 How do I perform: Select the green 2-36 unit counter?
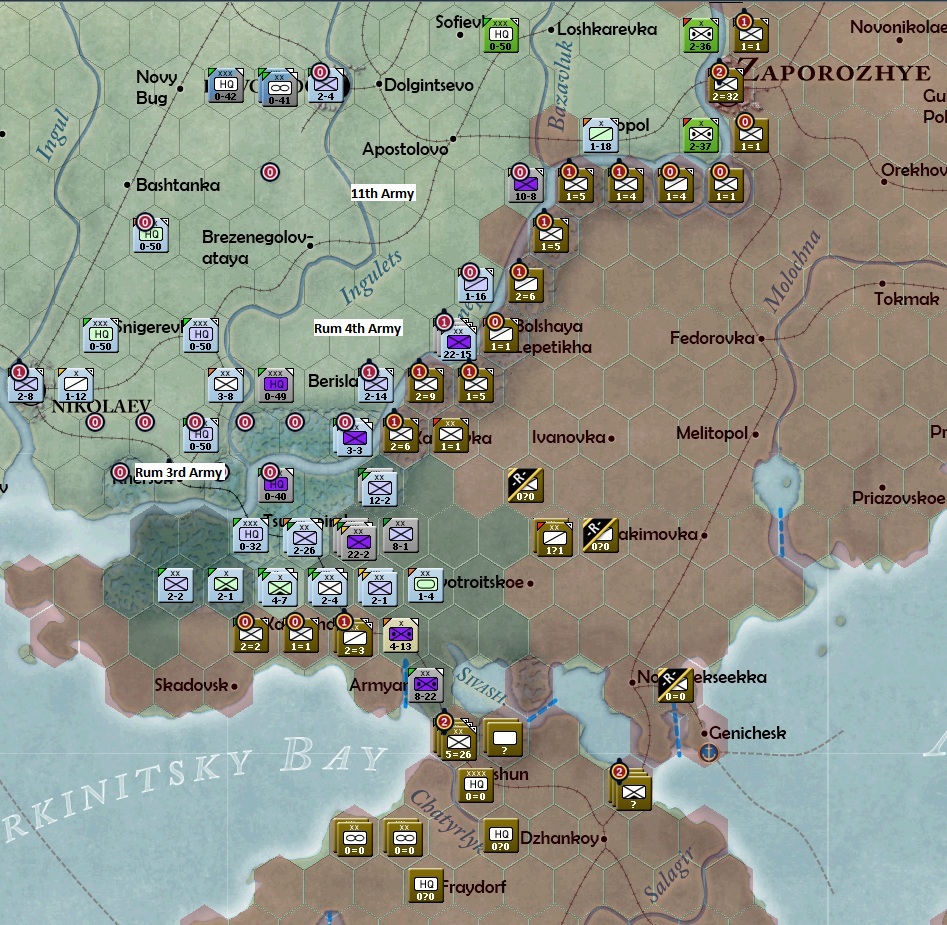701,35
